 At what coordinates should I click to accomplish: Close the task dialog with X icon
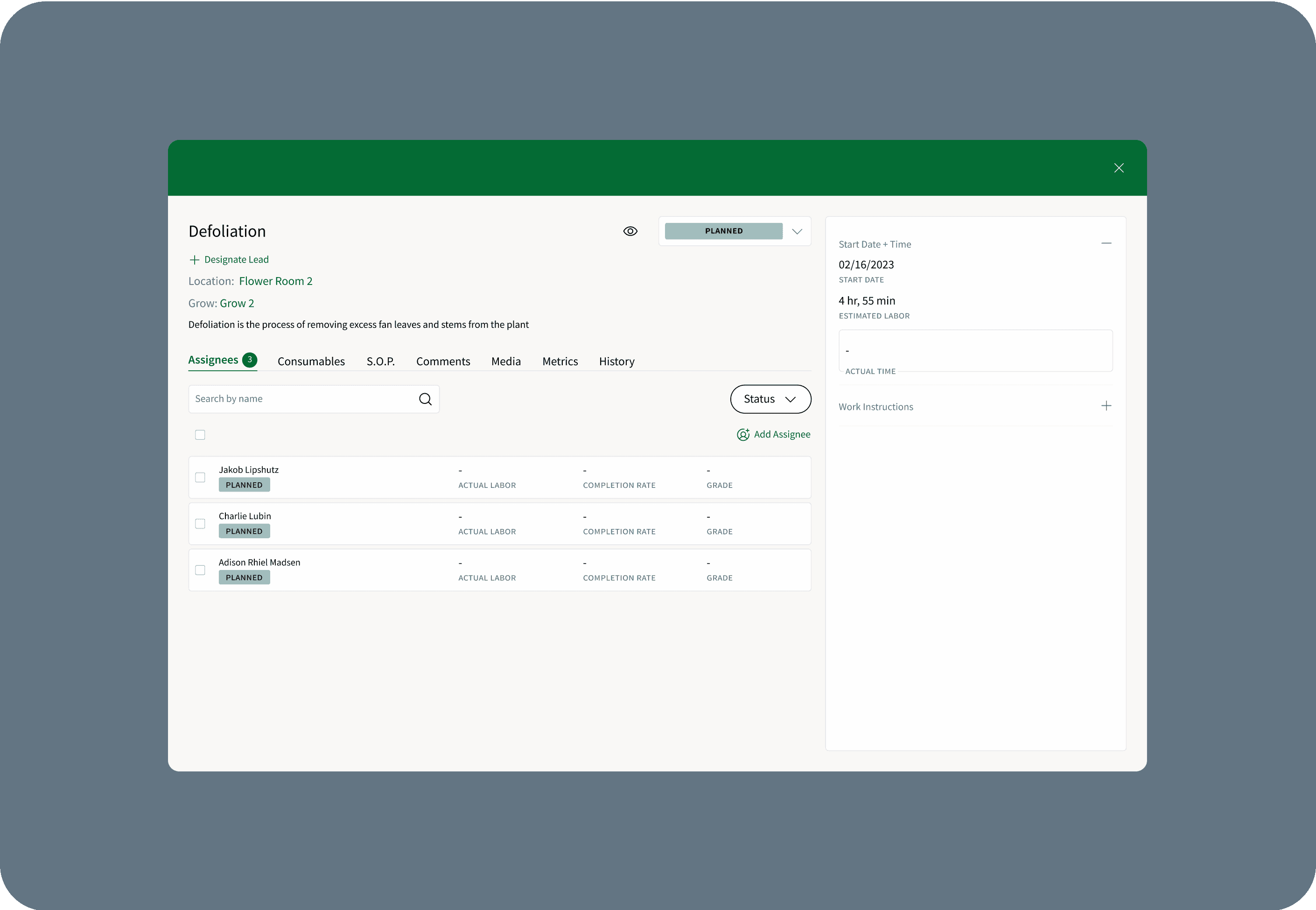(1119, 167)
